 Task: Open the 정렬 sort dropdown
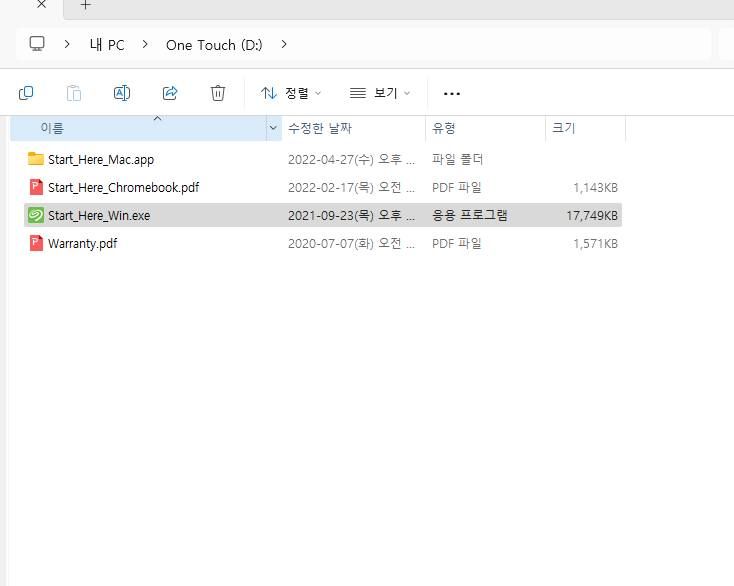tap(291, 93)
